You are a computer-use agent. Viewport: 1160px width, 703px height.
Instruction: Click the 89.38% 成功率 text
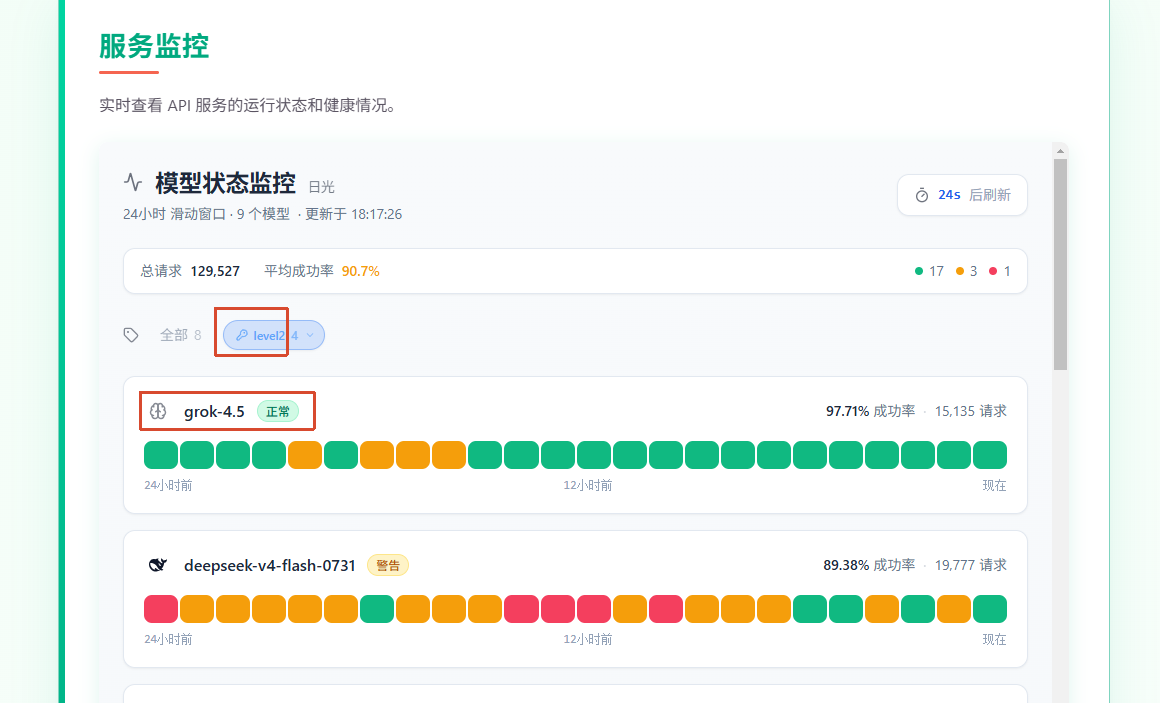(x=869, y=565)
